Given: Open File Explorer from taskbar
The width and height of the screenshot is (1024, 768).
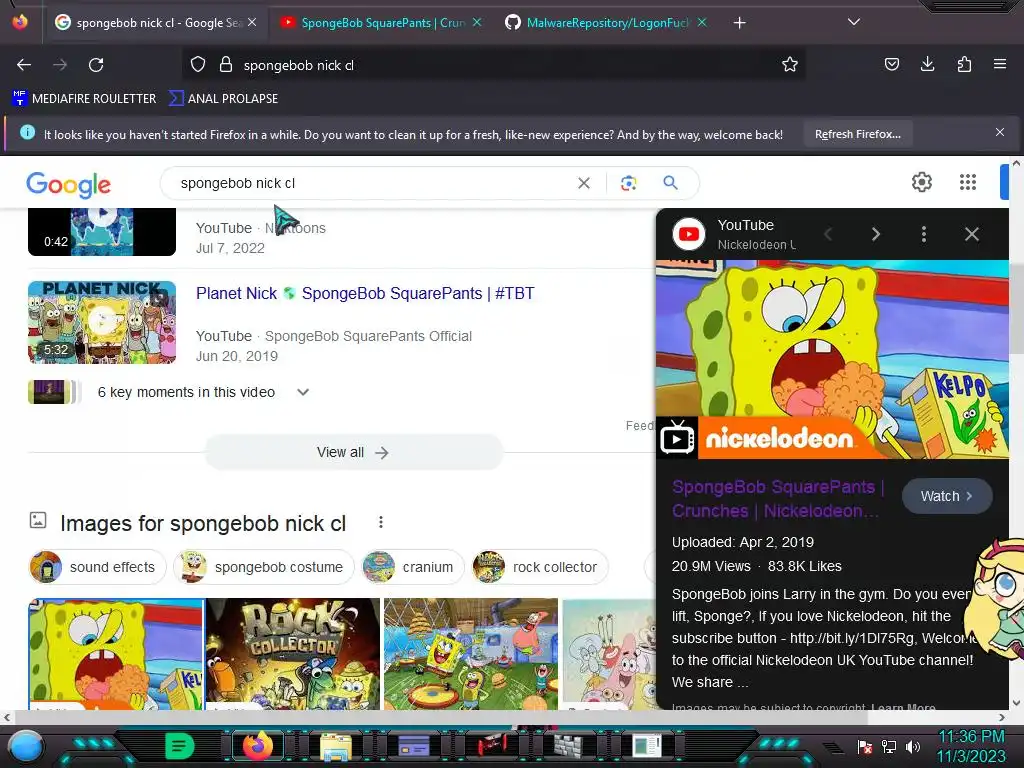Looking at the screenshot, I should pyautogui.click(x=335, y=746).
